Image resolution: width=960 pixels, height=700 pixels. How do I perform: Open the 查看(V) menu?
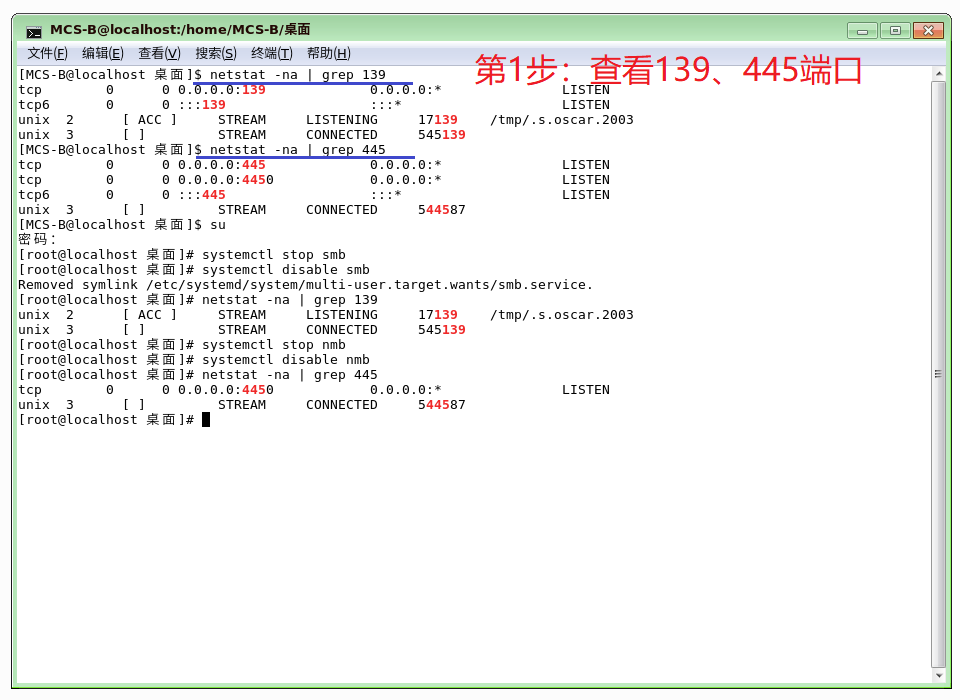159,53
